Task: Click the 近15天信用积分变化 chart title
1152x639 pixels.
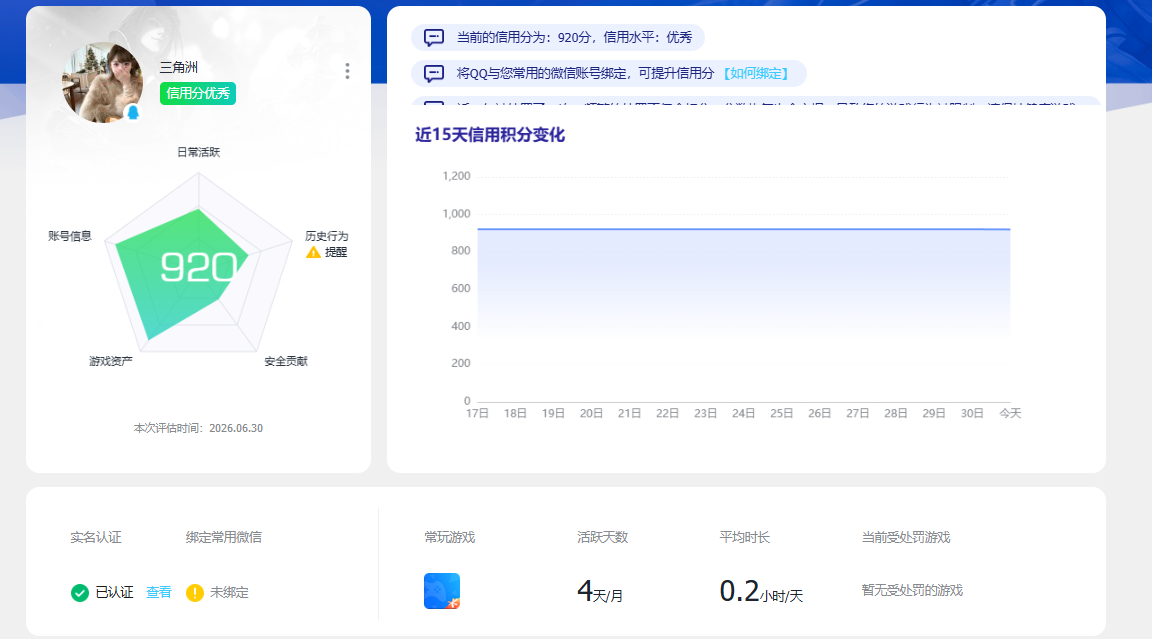Action: point(490,135)
